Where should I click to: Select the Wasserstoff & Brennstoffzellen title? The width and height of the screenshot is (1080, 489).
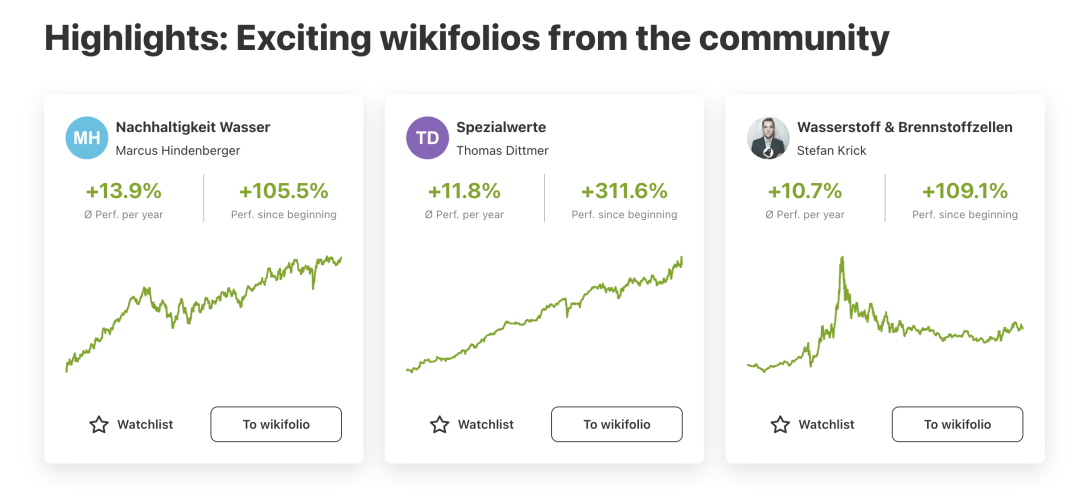click(x=904, y=127)
